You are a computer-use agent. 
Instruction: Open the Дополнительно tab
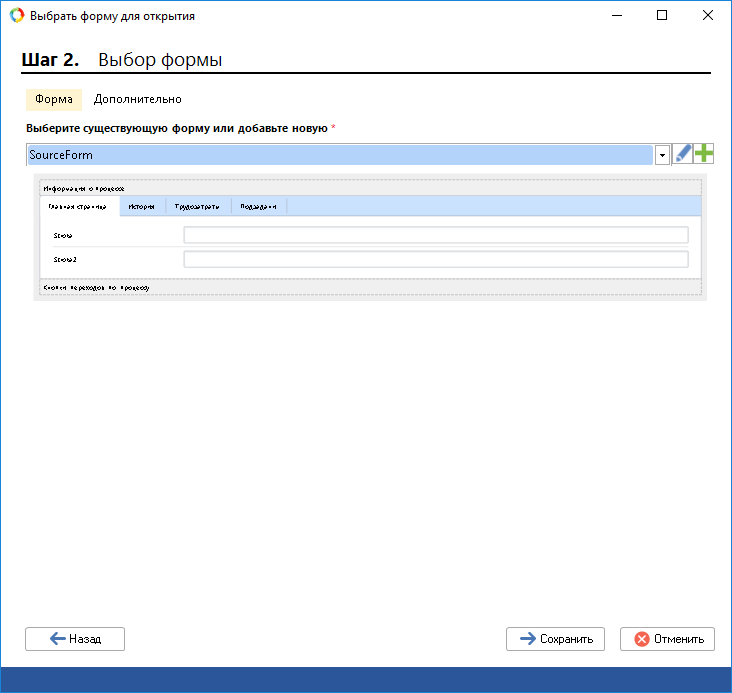coord(137,100)
